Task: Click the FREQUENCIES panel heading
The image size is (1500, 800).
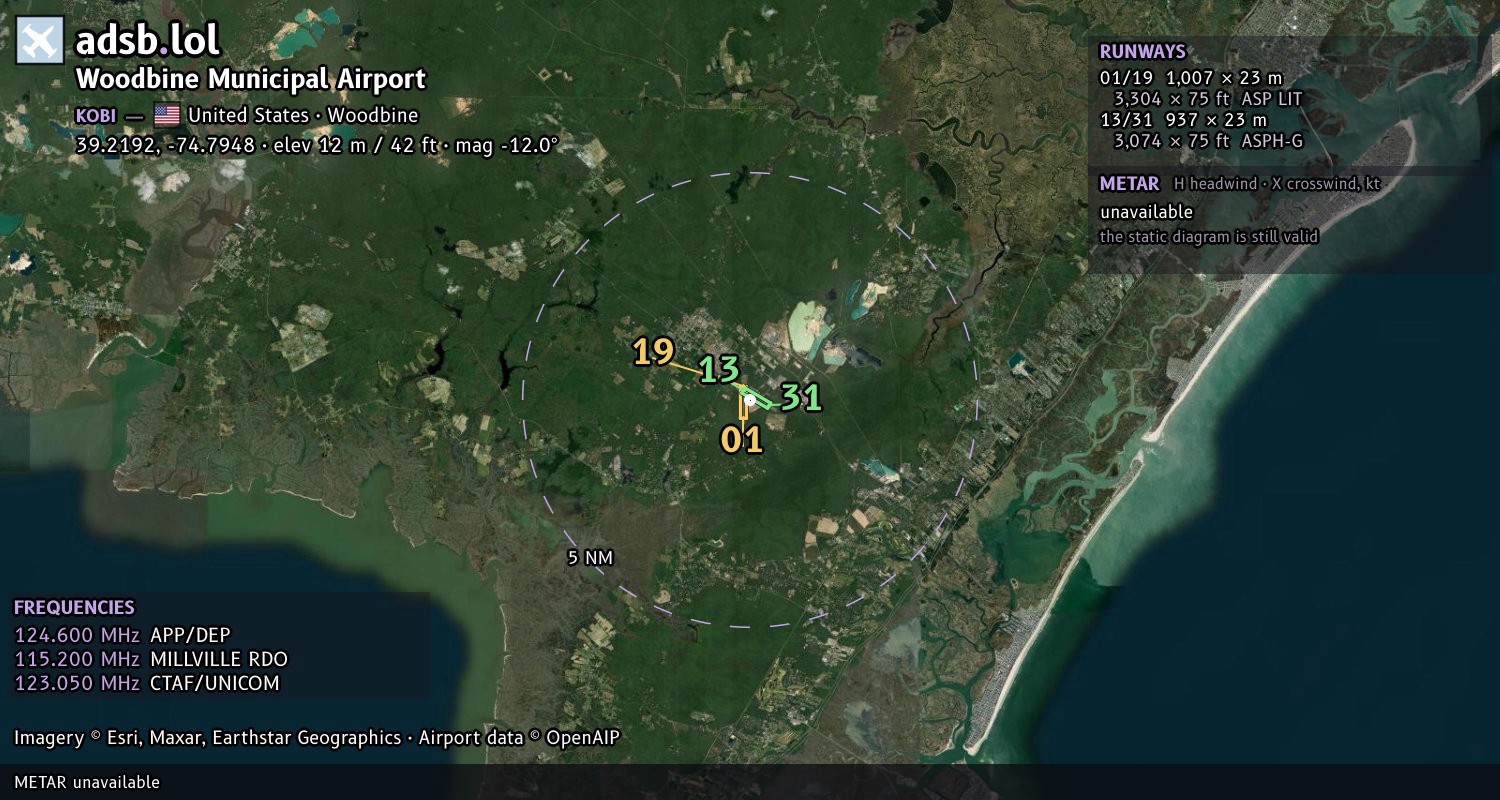Action: click(74, 607)
